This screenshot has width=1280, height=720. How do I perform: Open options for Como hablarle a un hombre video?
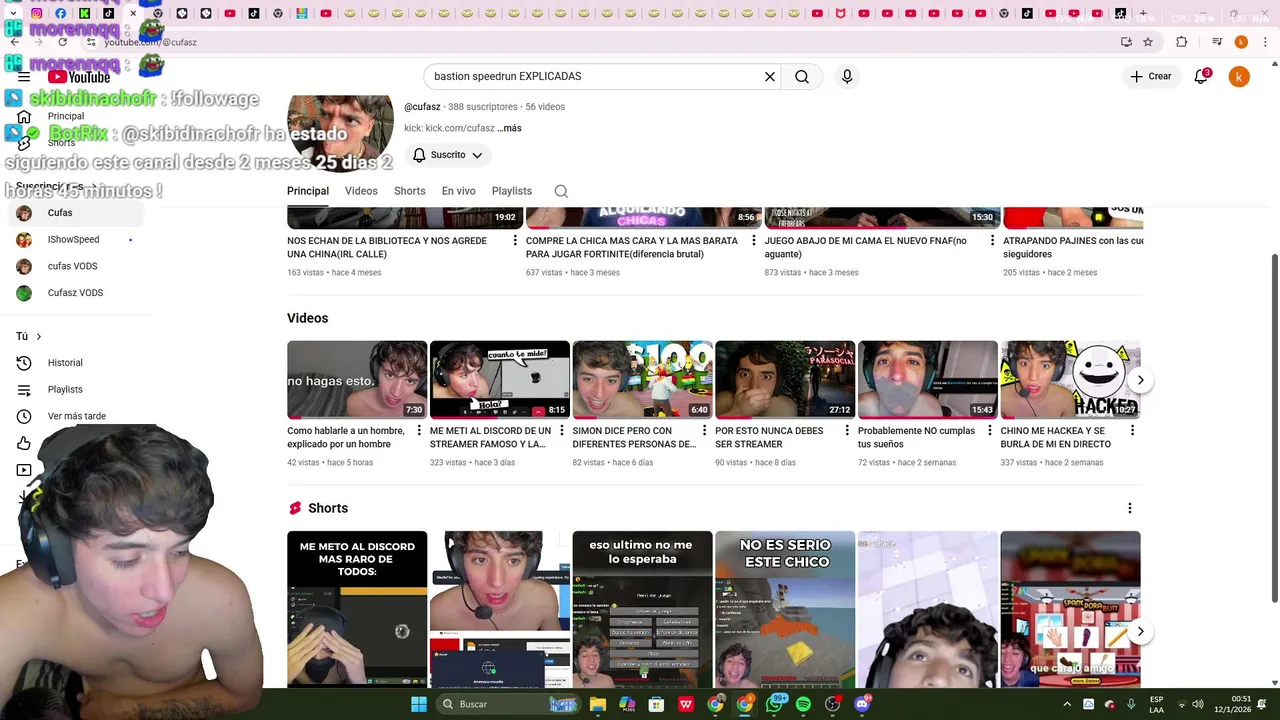[x=418, y=431]
